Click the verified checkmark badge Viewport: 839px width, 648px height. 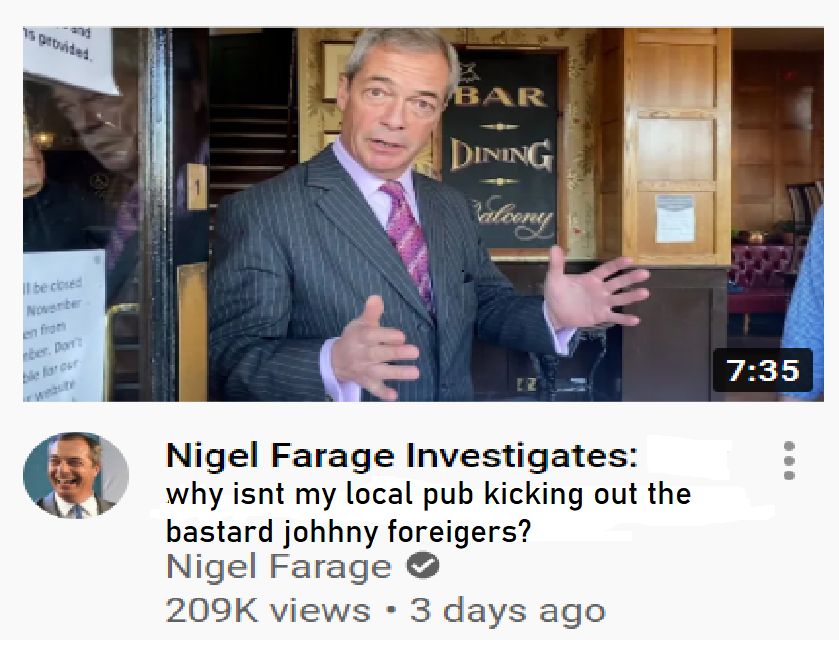(423, 566)
